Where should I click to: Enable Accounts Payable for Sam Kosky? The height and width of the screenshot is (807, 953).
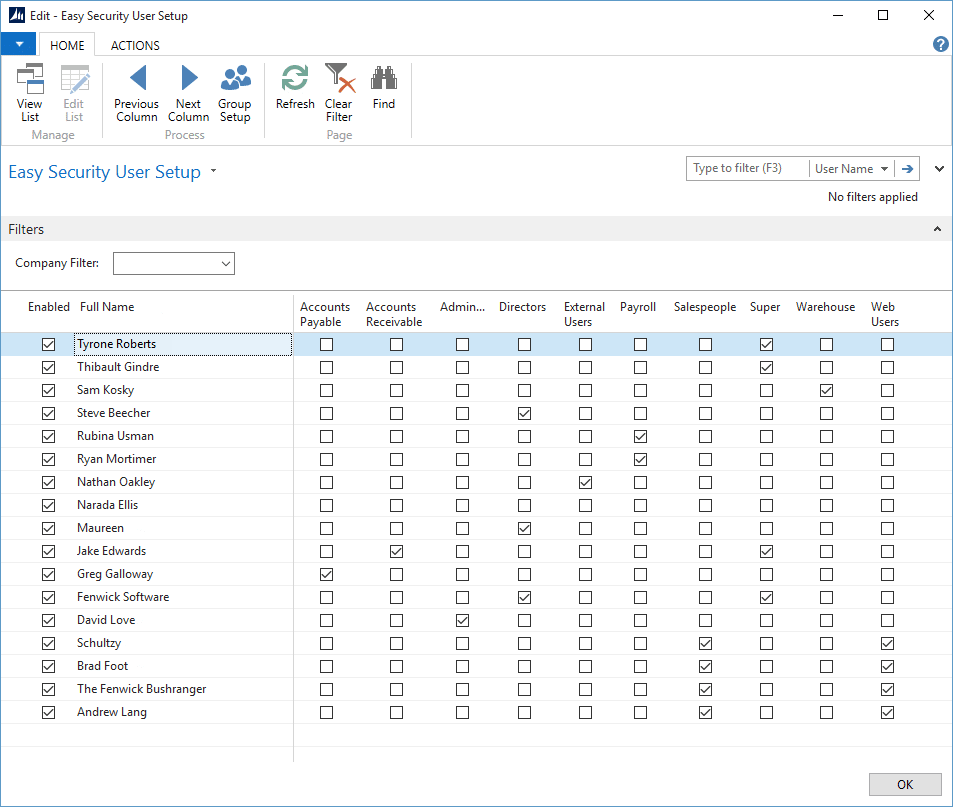click(x=326, y=390)
